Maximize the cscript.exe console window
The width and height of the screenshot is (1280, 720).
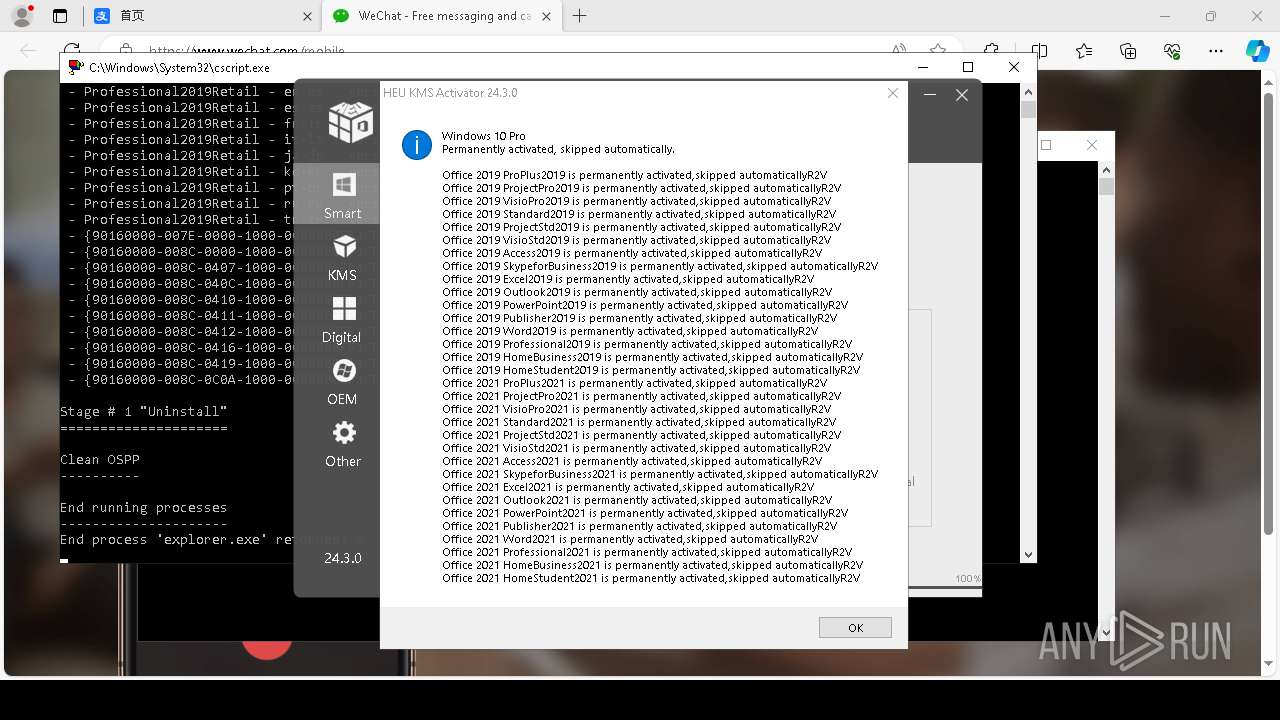(x=967, y=67)
